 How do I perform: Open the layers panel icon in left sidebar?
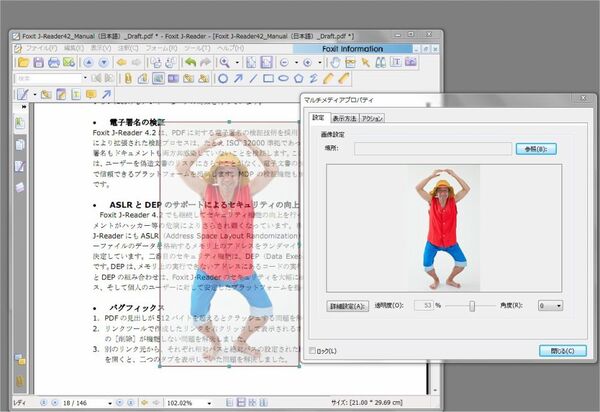click(x=20, y=187)
